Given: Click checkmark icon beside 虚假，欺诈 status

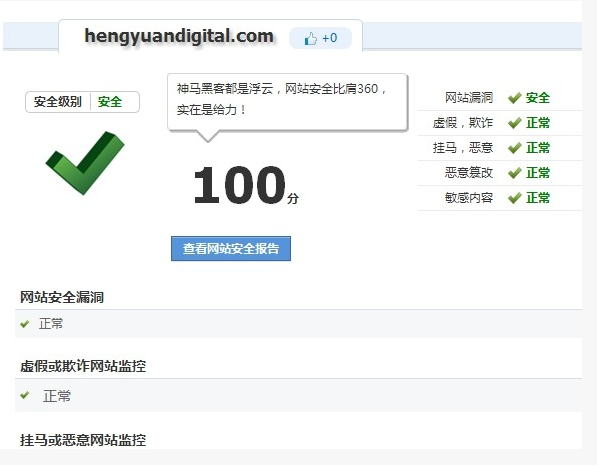Looking at the screenshot, I should 514,123.
